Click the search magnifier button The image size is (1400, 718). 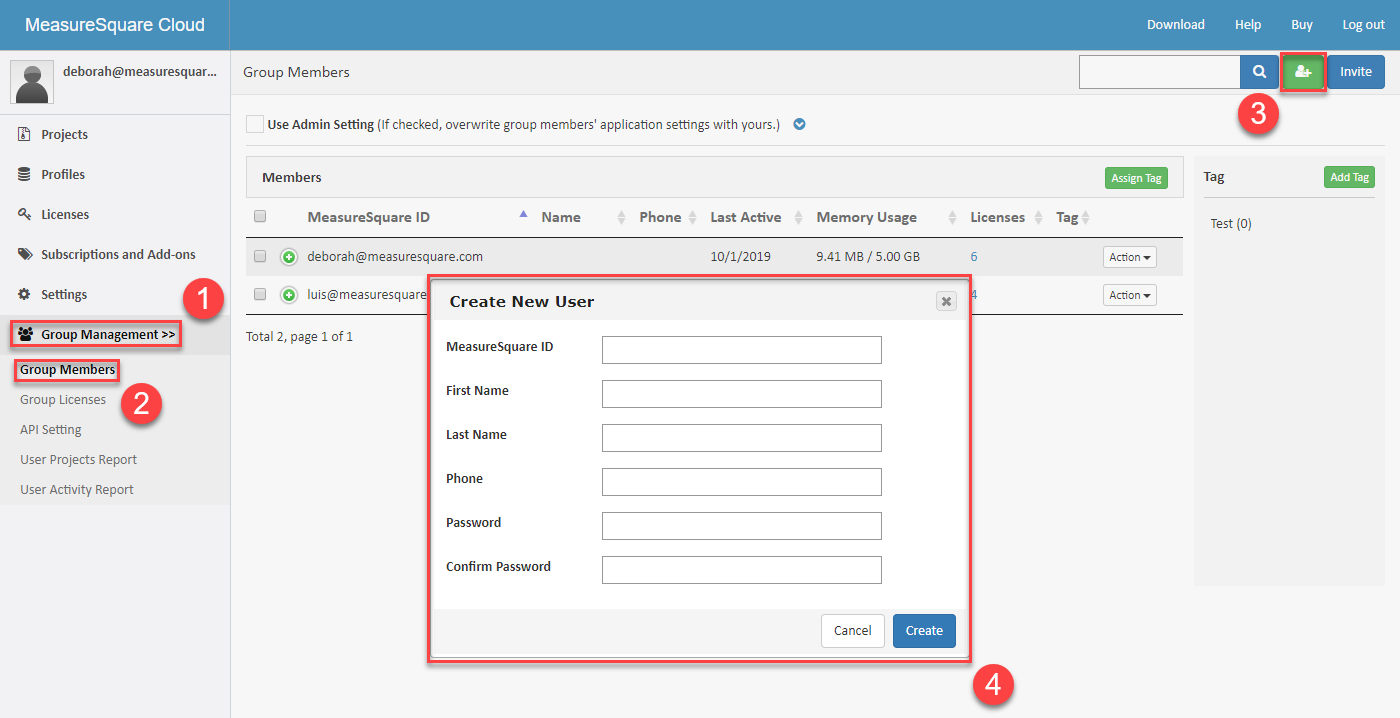point(1259,72)
